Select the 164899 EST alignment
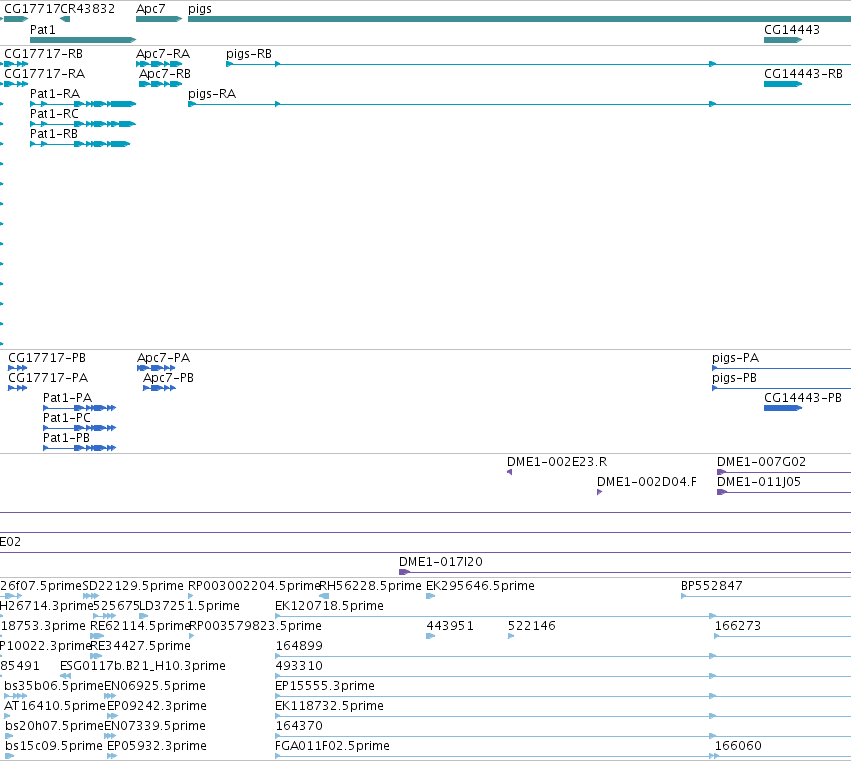This screenshot has width=851, height=761. (563, 656)
